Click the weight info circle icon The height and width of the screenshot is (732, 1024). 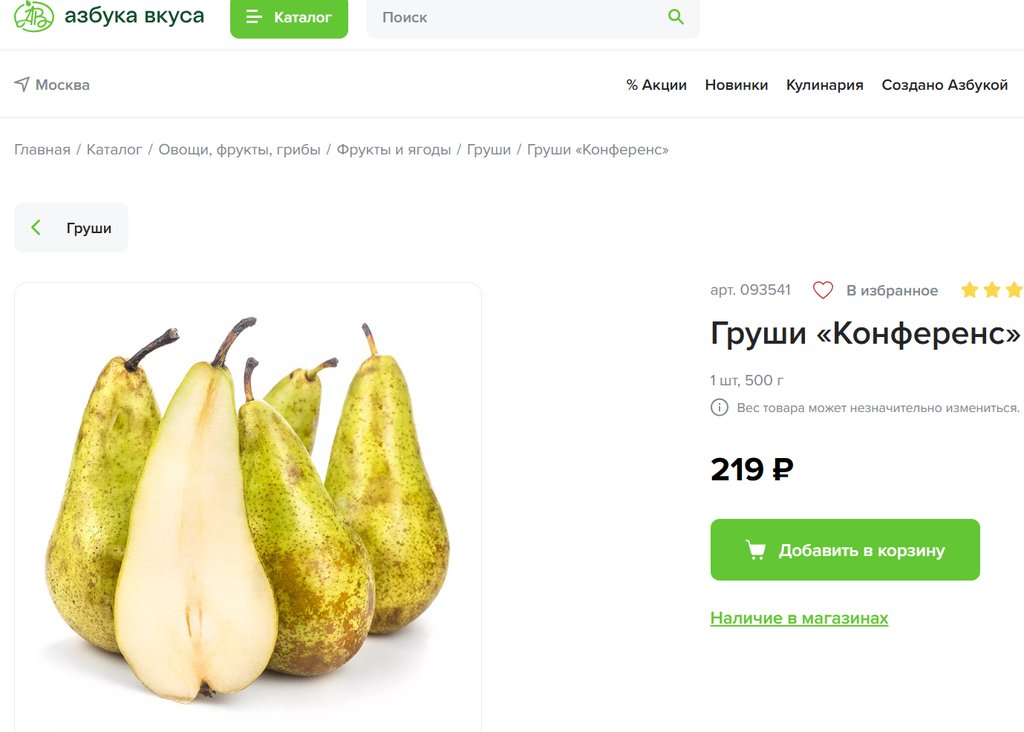(719, 407)
